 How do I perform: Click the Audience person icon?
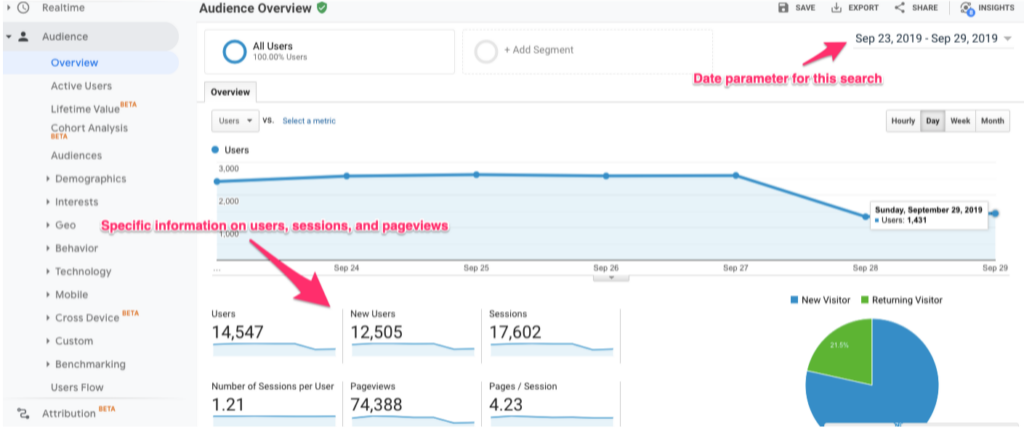coord(24,37)
